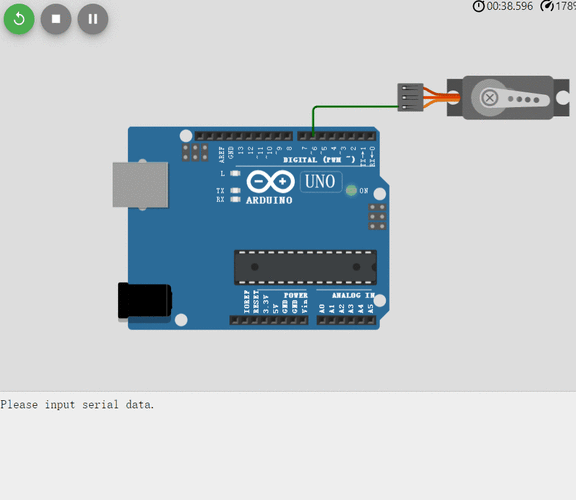576x500 pixels.
Task: Click the analog input pin header
Action: (346, 320)
